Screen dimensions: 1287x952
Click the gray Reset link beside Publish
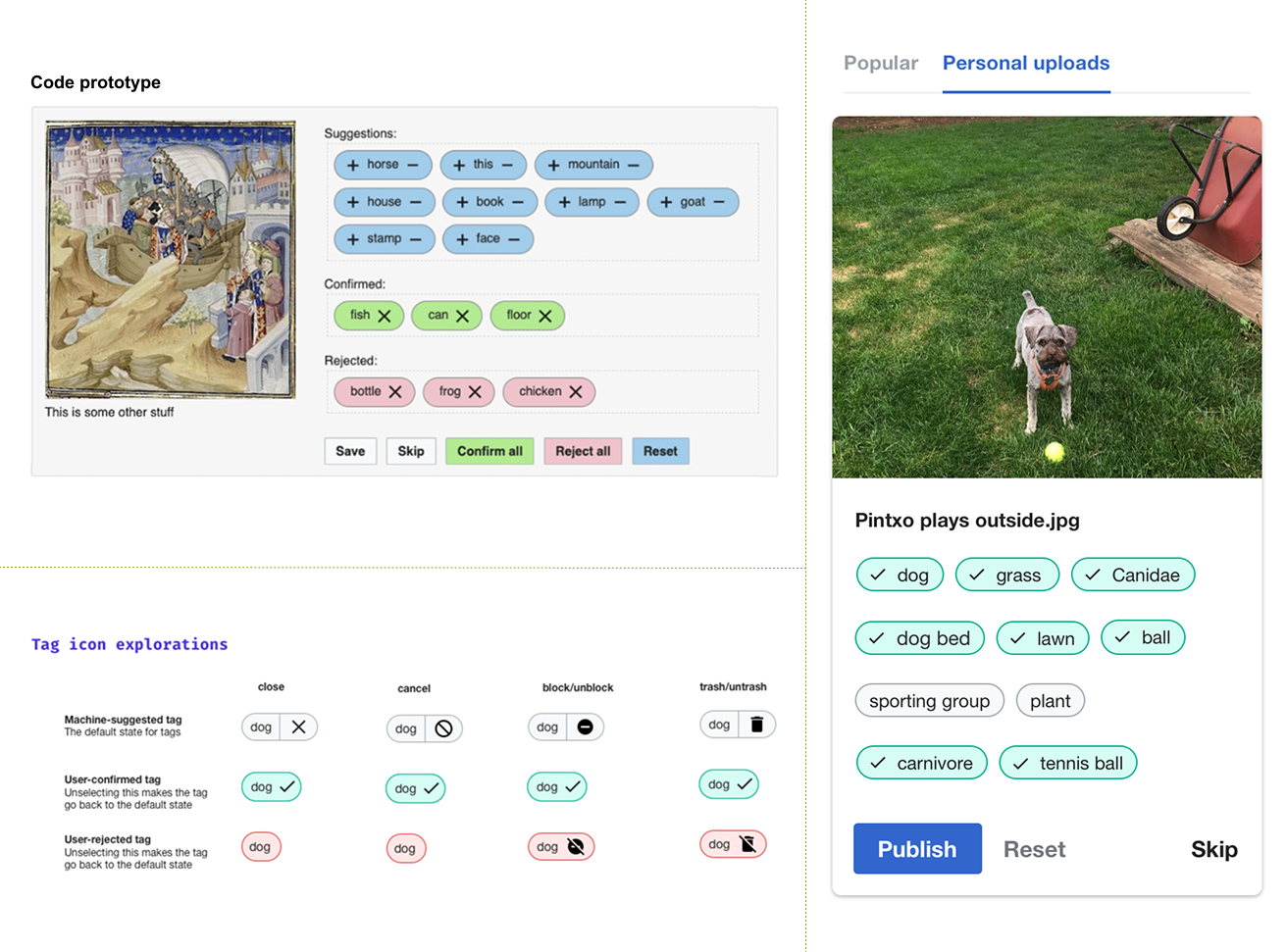pos(1034,849)
